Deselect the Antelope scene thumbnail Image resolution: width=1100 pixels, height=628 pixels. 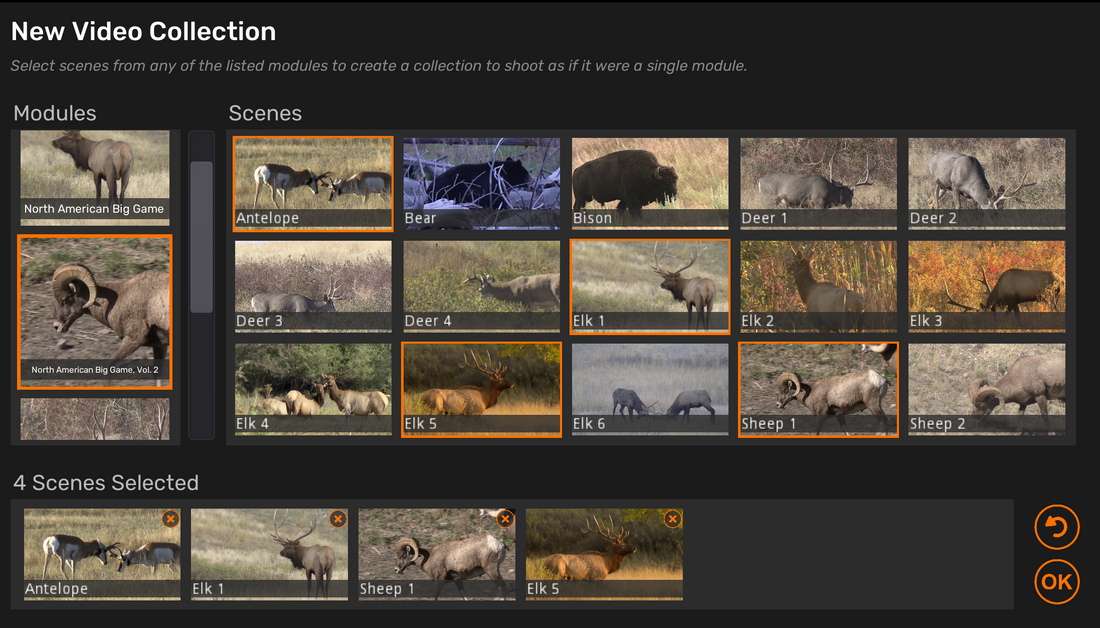click(313, 184)
